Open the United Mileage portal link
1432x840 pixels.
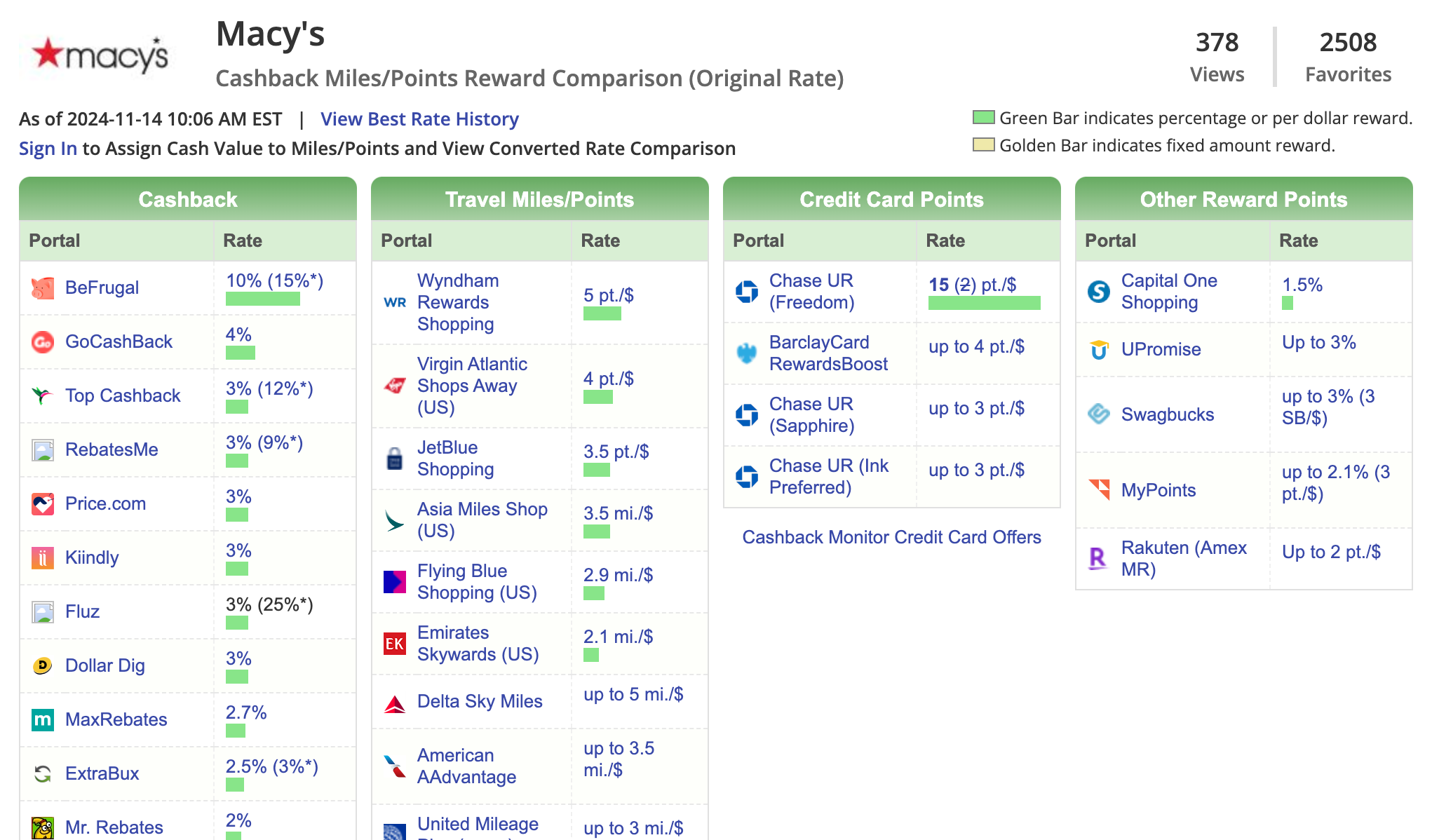tap(478, 826)
